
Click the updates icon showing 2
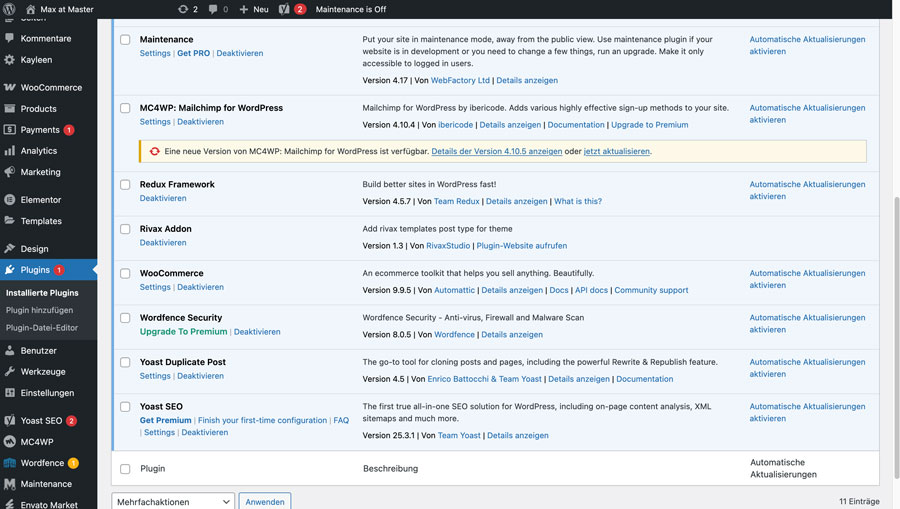[183, 9]
